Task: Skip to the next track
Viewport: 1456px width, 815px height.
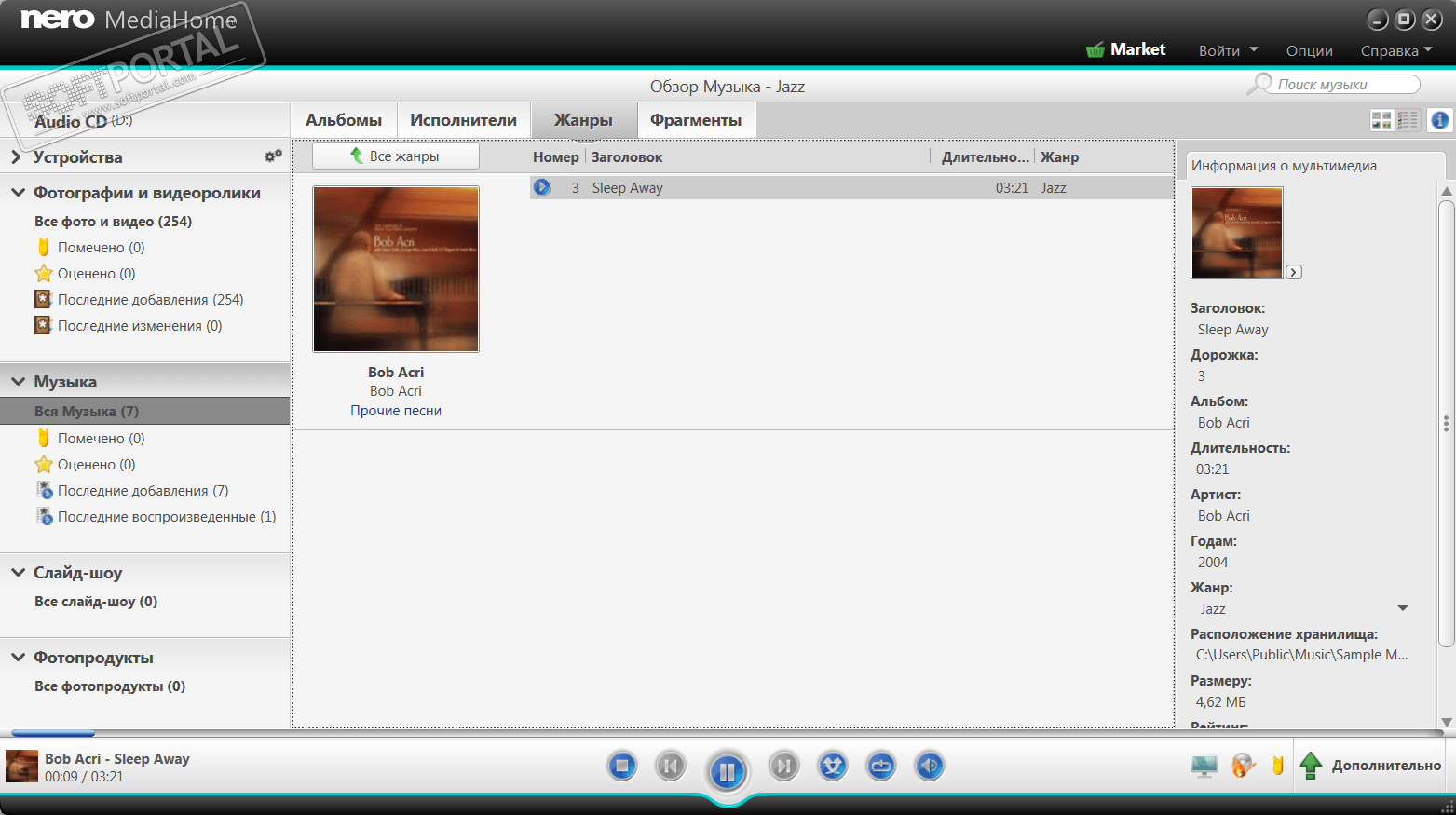Action: 784,767
